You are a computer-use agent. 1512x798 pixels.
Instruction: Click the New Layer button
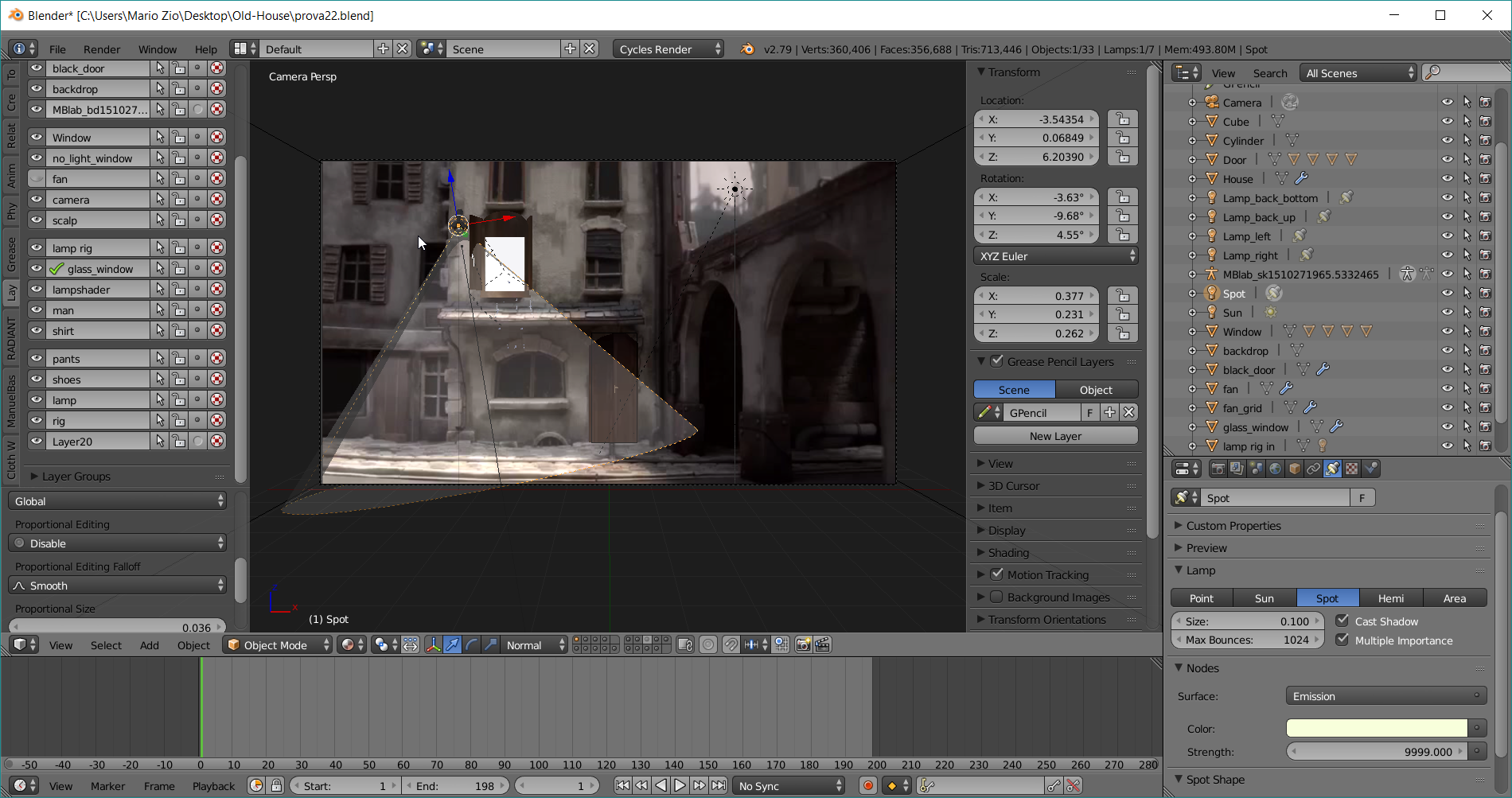tap(1055, 436)
